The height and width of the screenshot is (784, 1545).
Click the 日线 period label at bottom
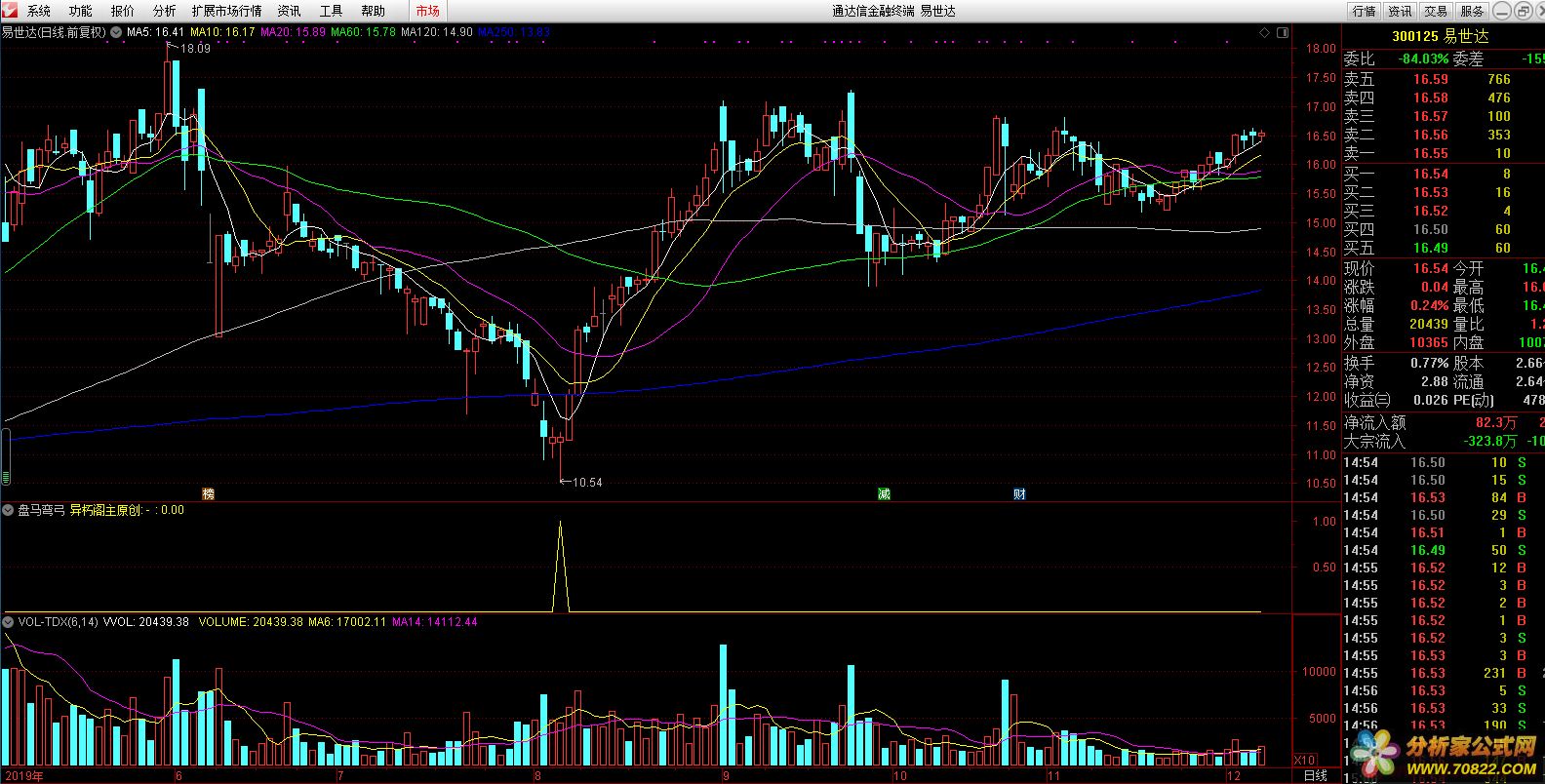pyautogui.click(x=1315, y=775)
